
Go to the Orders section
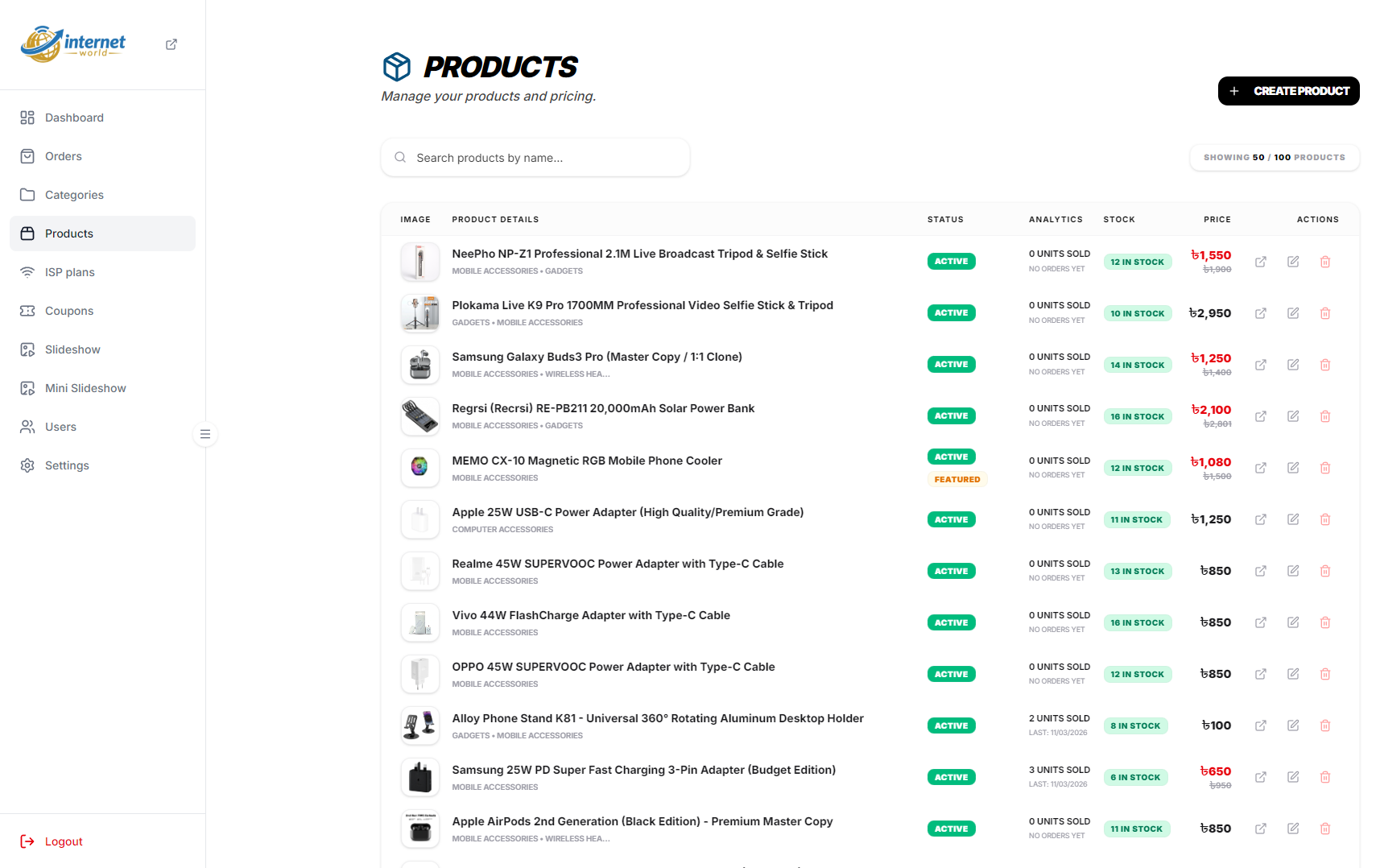[x=63, y=156]
